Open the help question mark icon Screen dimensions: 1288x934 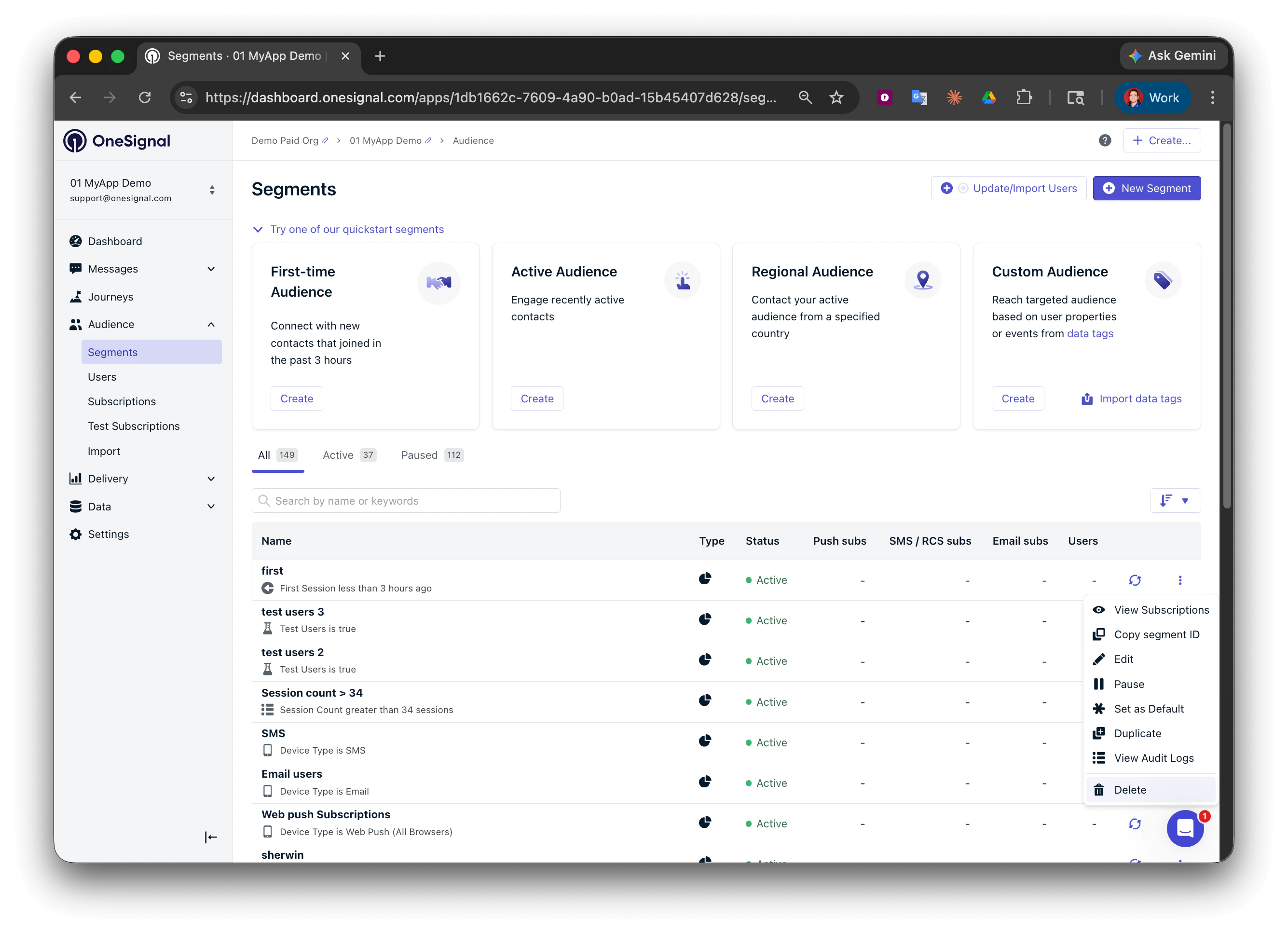(1104, 140)
